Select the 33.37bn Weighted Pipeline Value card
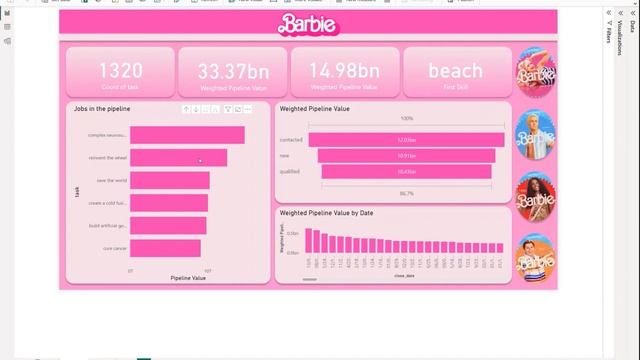640x360 pixels. tap(233, 72)
